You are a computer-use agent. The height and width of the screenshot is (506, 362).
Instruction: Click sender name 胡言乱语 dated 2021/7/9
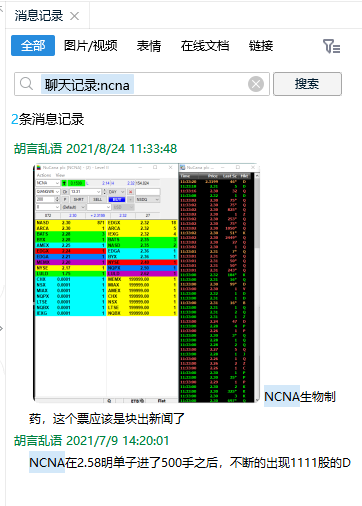(x=38, y=441)
